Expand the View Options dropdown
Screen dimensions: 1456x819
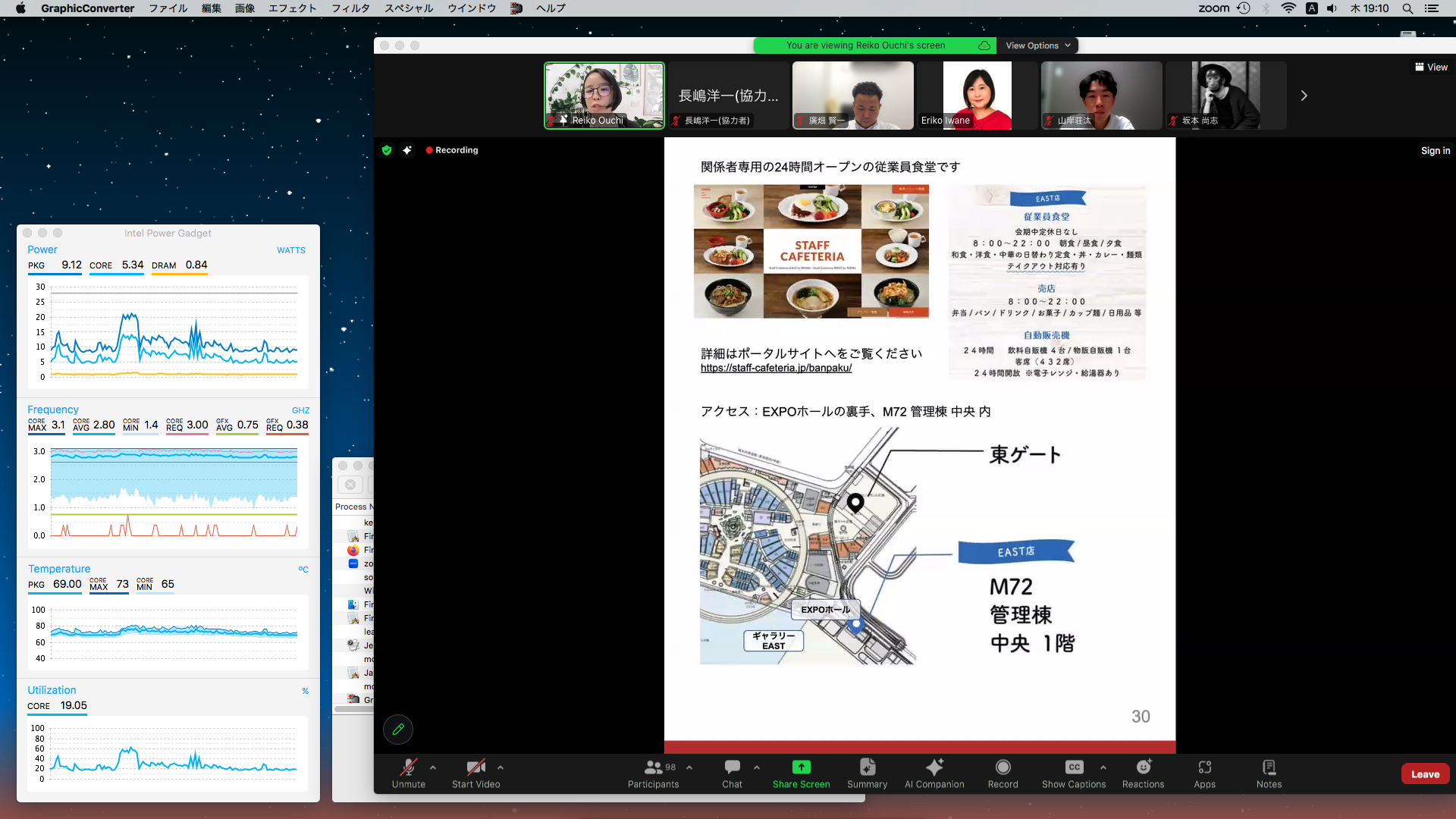click(x=1037, y=45)
